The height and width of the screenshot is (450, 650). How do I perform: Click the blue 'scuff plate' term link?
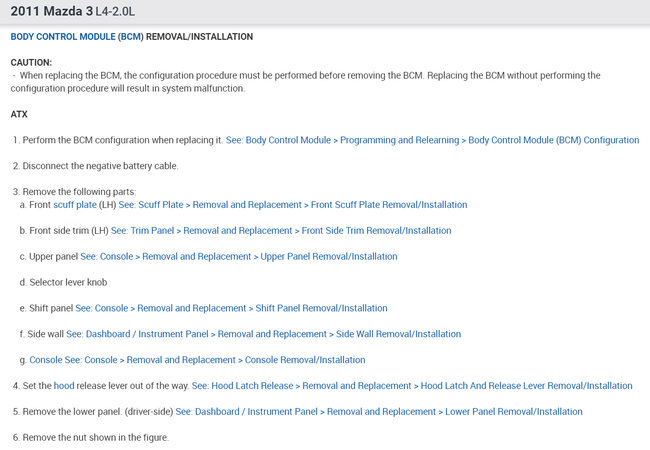tap(75, 204)
